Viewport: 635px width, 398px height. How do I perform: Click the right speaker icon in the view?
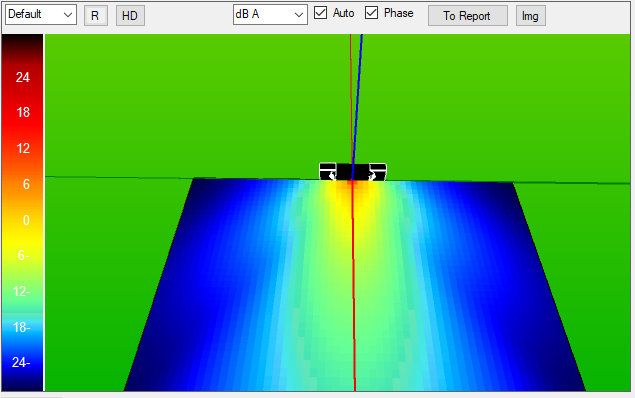pyautogui.click(x=377, y=172)
